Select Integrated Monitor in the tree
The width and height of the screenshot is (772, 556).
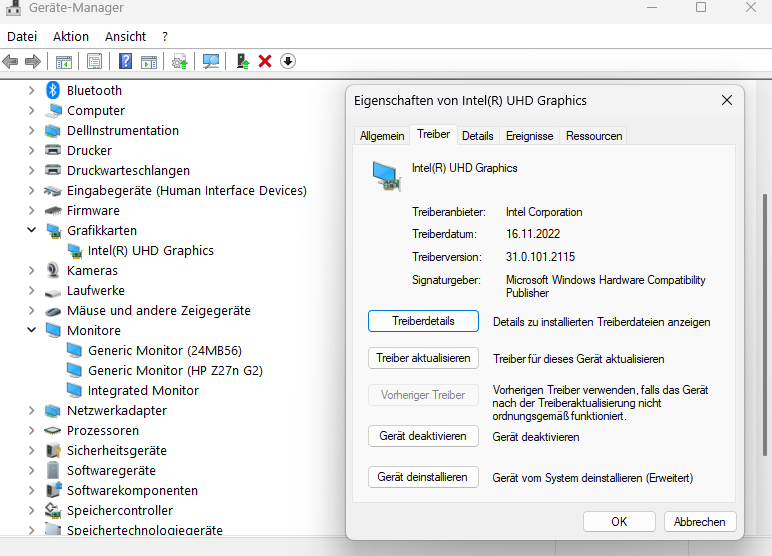click(x=143, y=391)
